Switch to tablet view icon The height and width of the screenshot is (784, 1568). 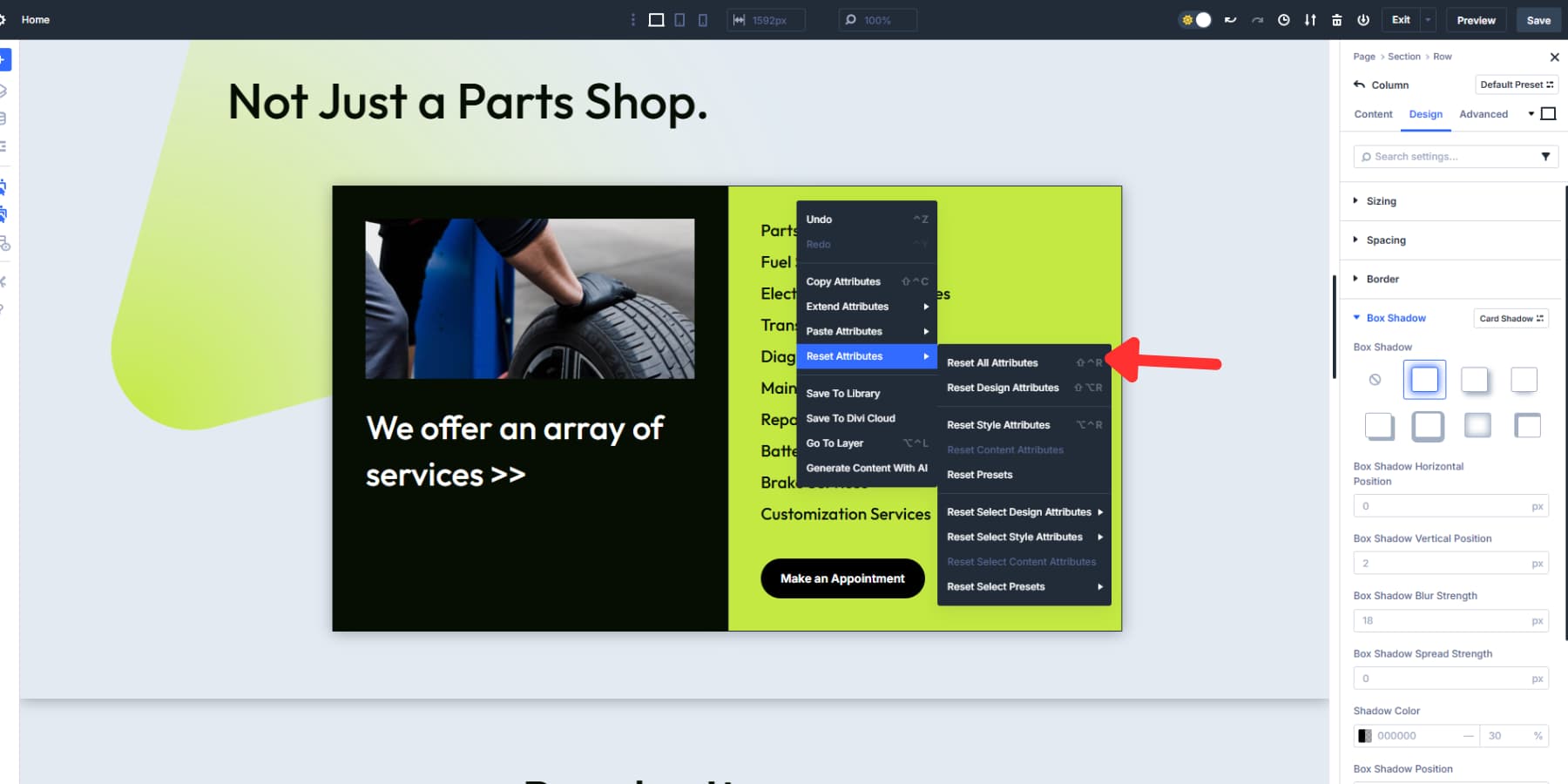tap(679, 20)
